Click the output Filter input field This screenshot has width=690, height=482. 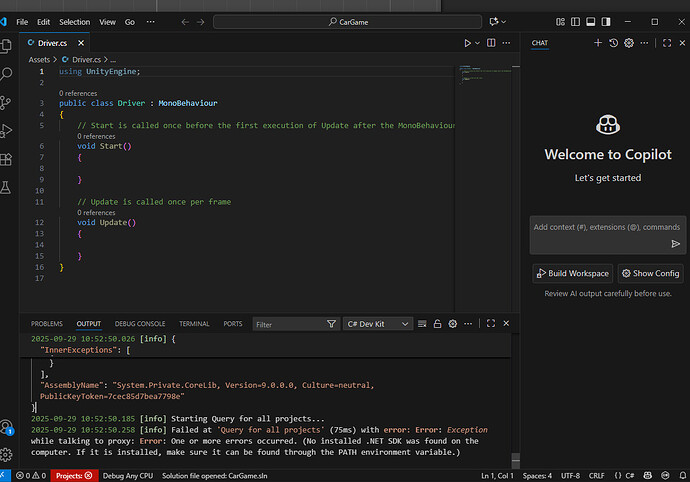287,324
